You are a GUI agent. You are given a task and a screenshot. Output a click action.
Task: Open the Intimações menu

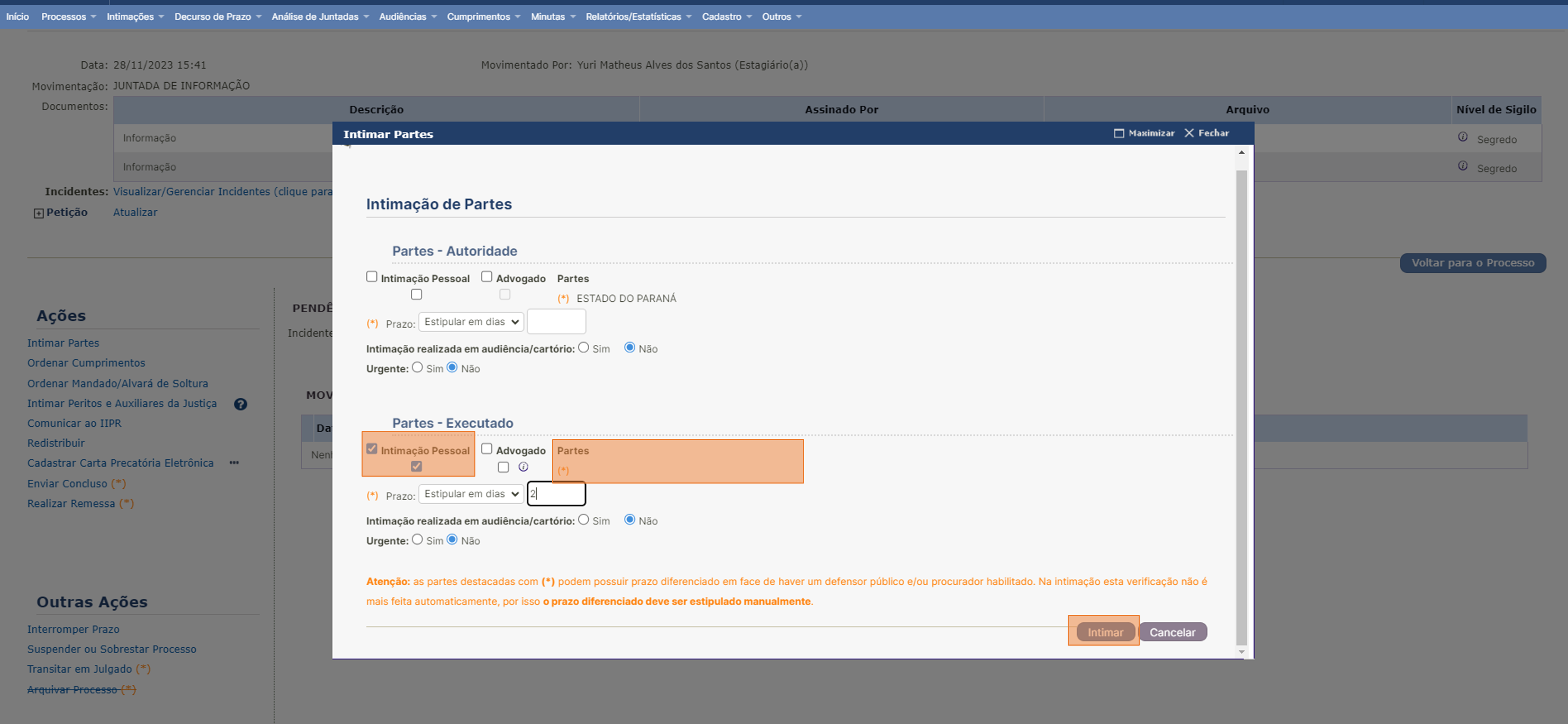(135, 16)
